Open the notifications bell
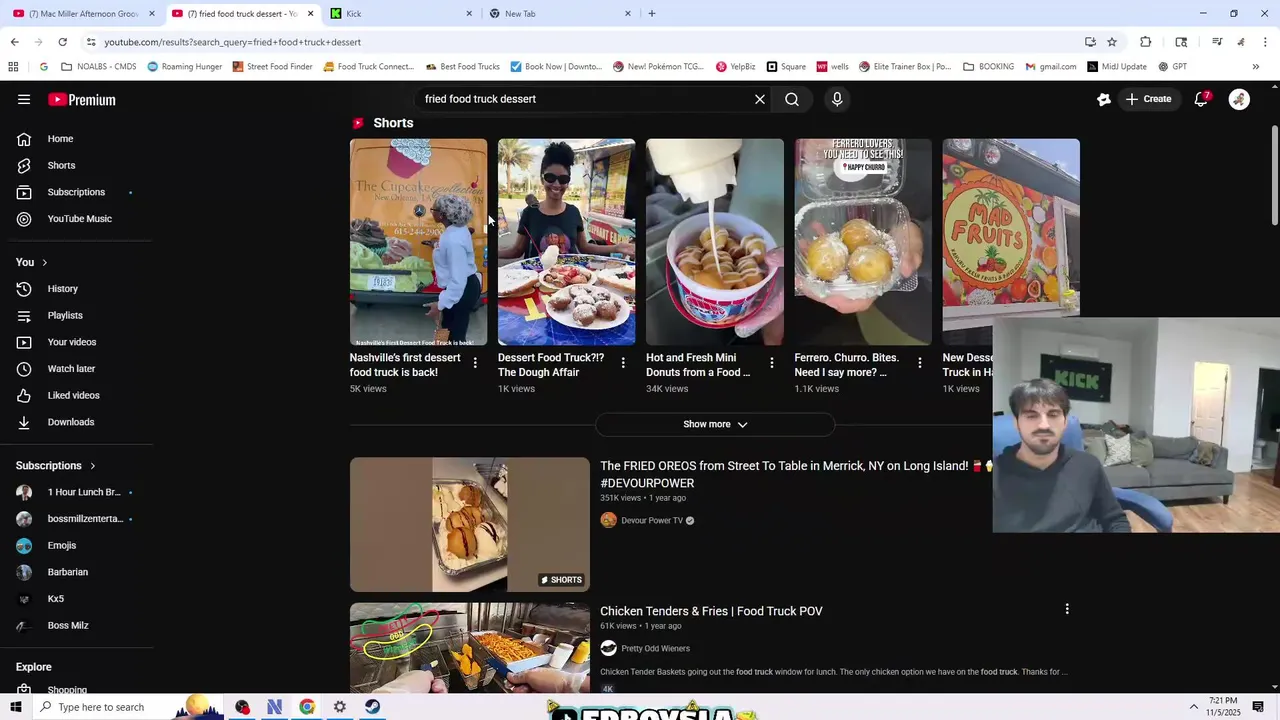 tap(1202, 99)
